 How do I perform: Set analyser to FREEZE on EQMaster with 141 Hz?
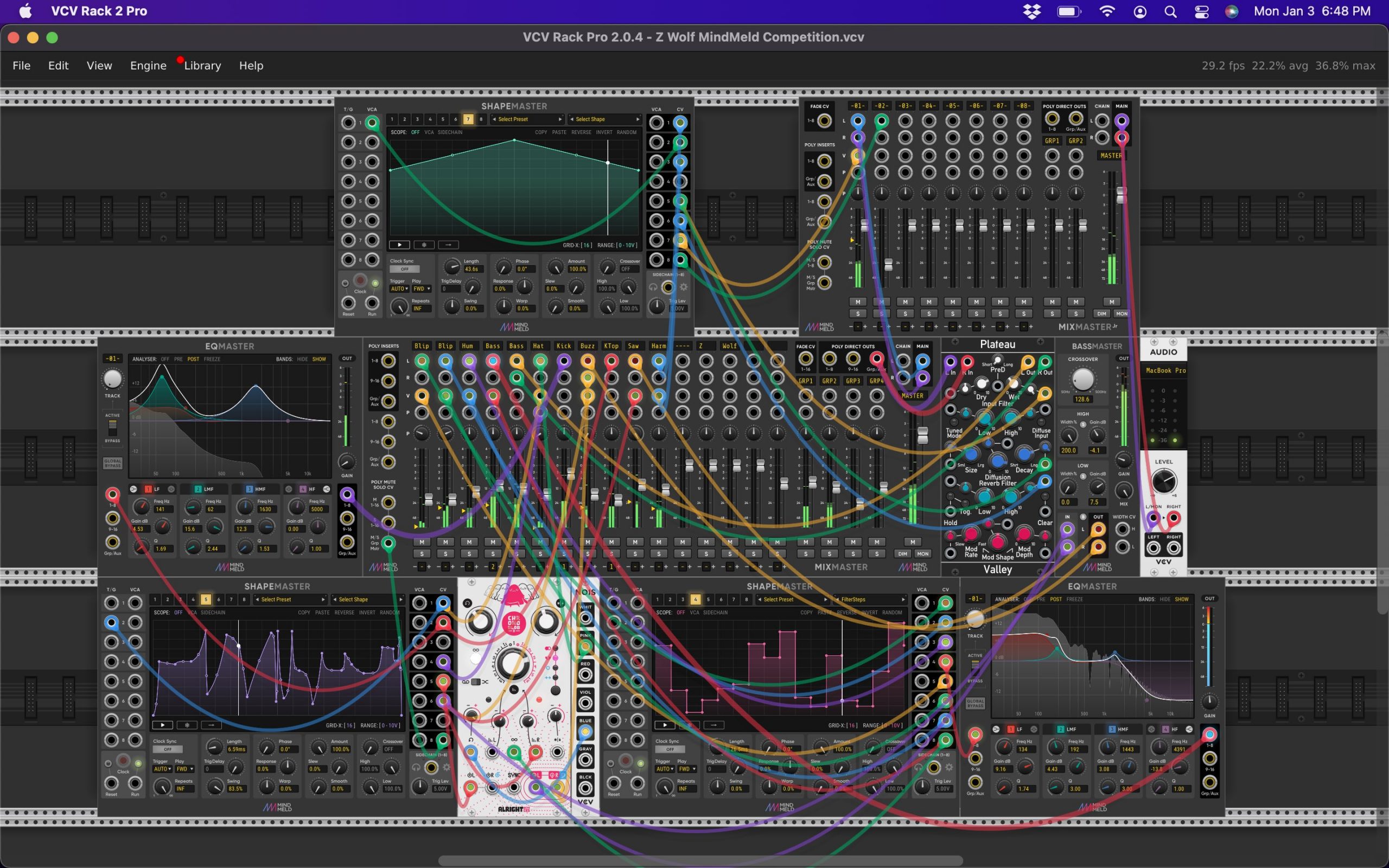click(212, 359)
